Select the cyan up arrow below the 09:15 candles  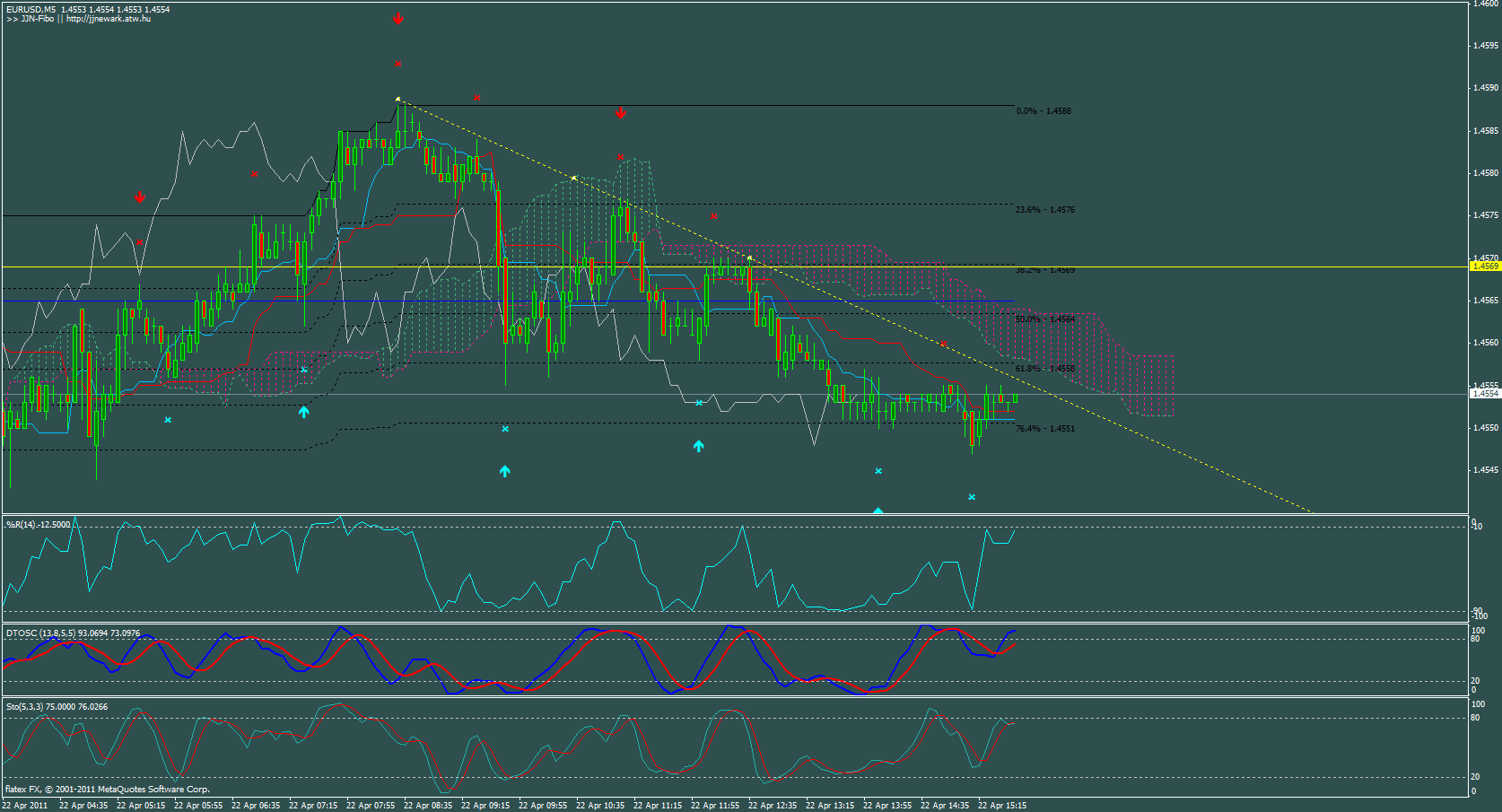504,470
